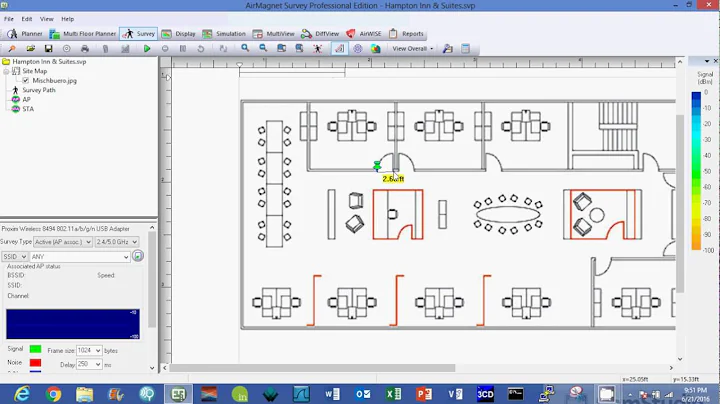
Task: Collapse the Site Map tree node
Action: 6,71
